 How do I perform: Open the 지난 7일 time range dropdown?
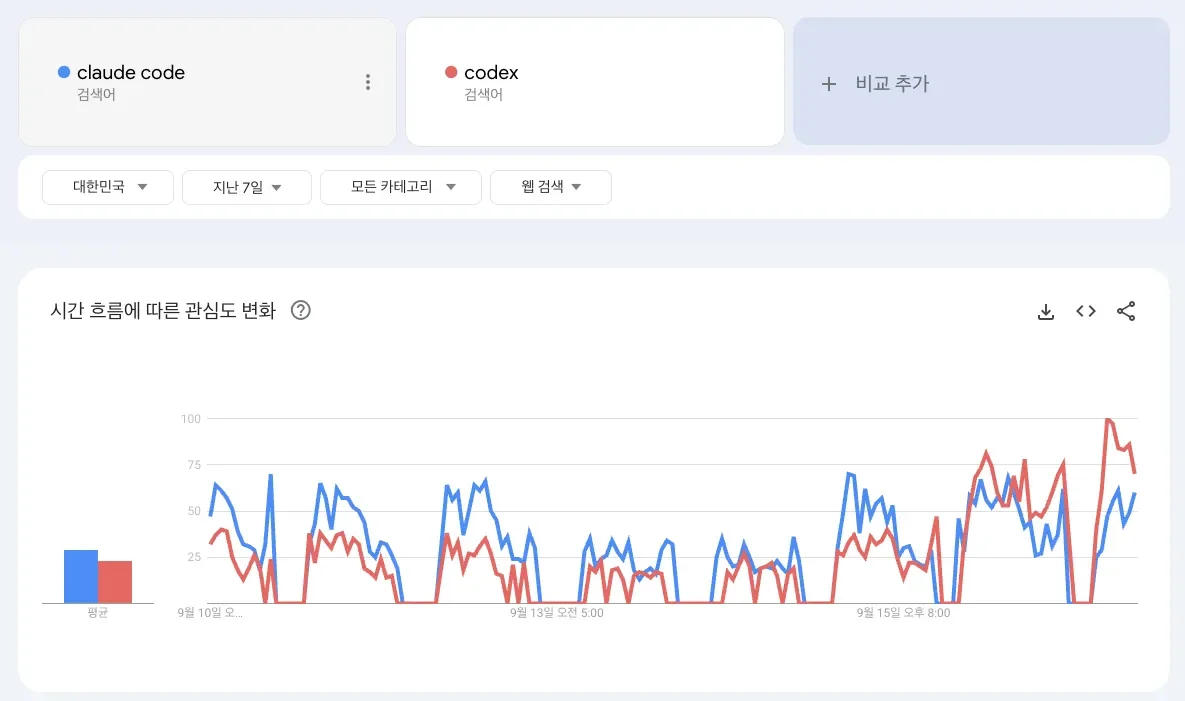tap(247, 187)
